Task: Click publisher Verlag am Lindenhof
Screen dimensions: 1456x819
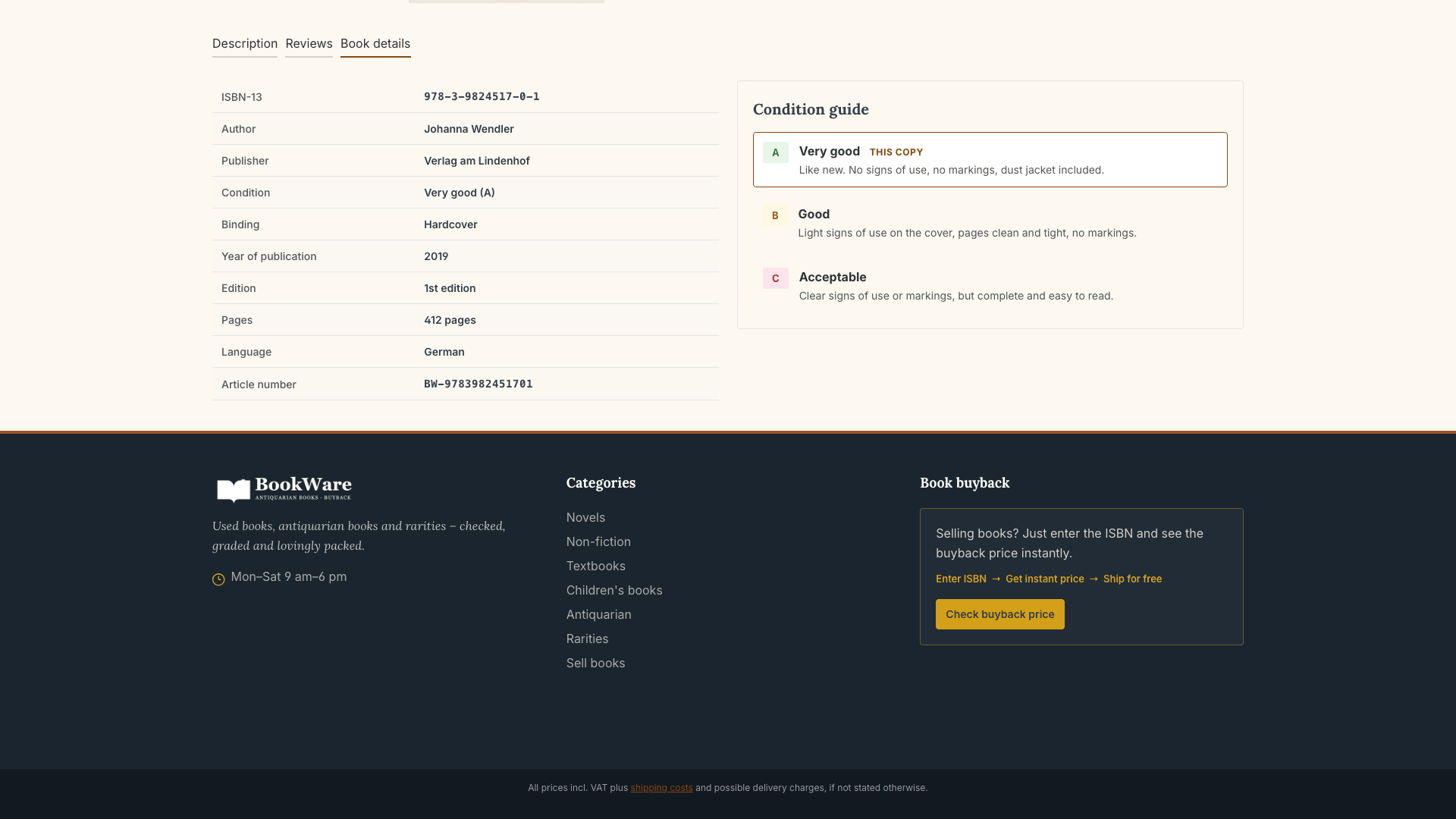Action: pos(477,161)
